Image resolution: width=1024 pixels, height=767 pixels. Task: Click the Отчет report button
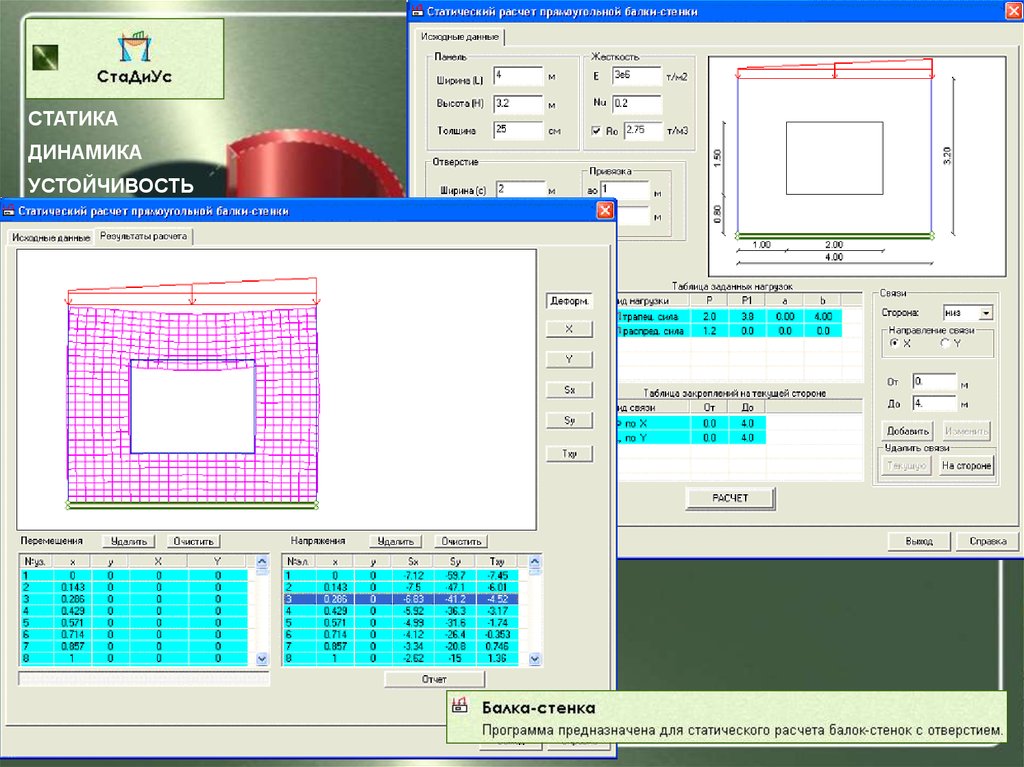coord(434,679)
